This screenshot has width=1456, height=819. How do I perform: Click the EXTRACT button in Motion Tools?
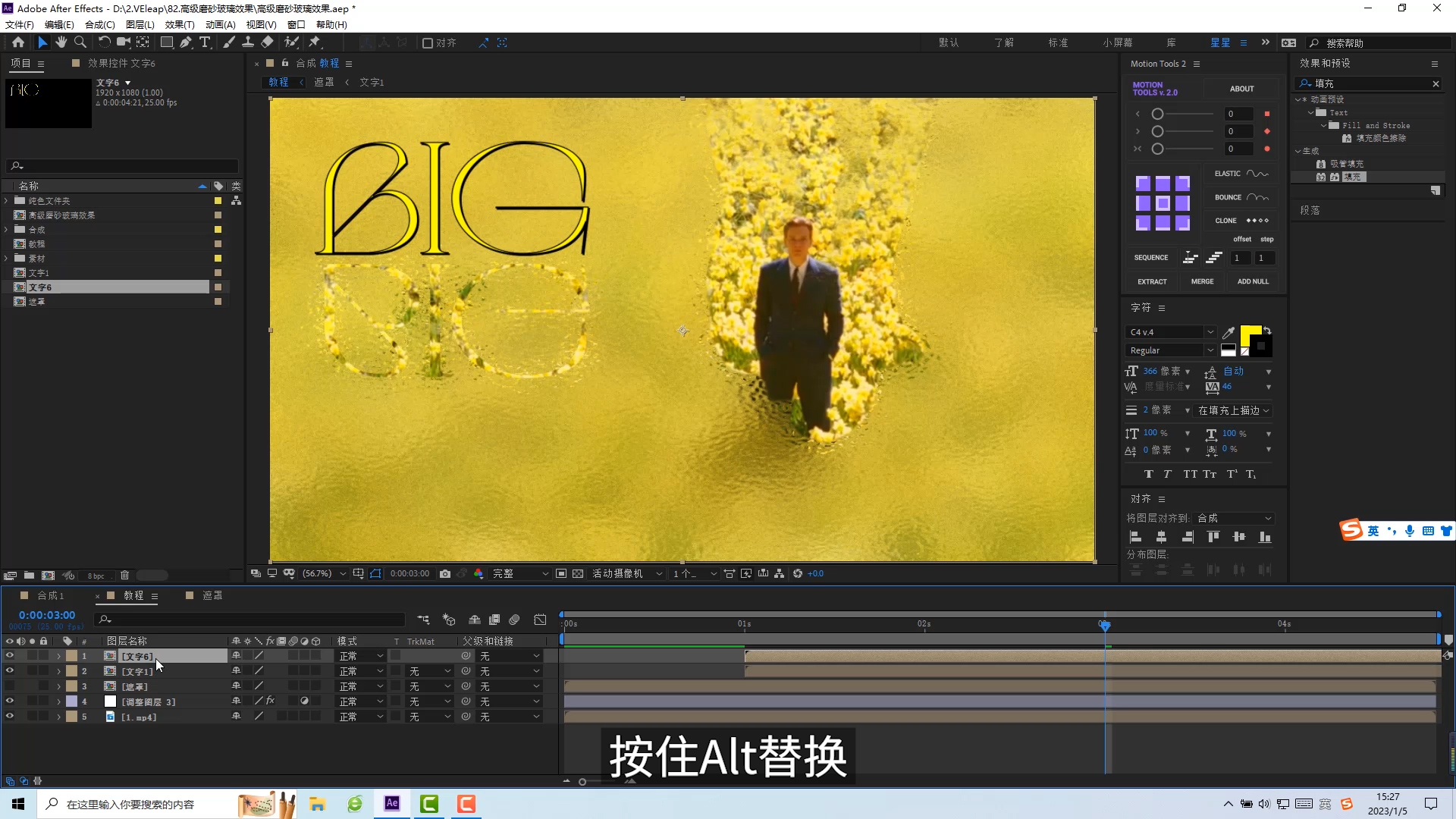pos(1152,281)
